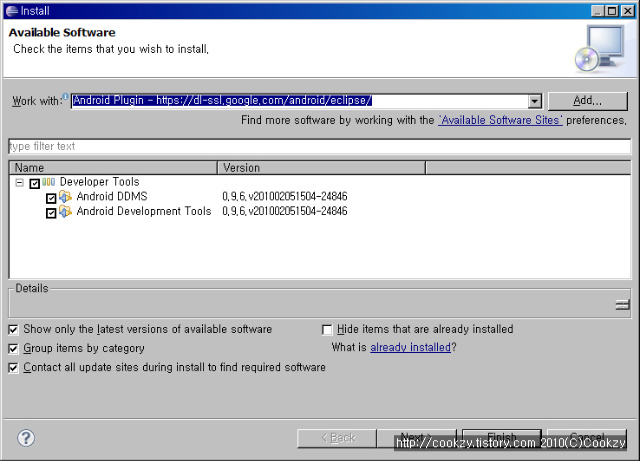
Task: Uncheck the Developer Tools checkbox
Action: point(35,183)
